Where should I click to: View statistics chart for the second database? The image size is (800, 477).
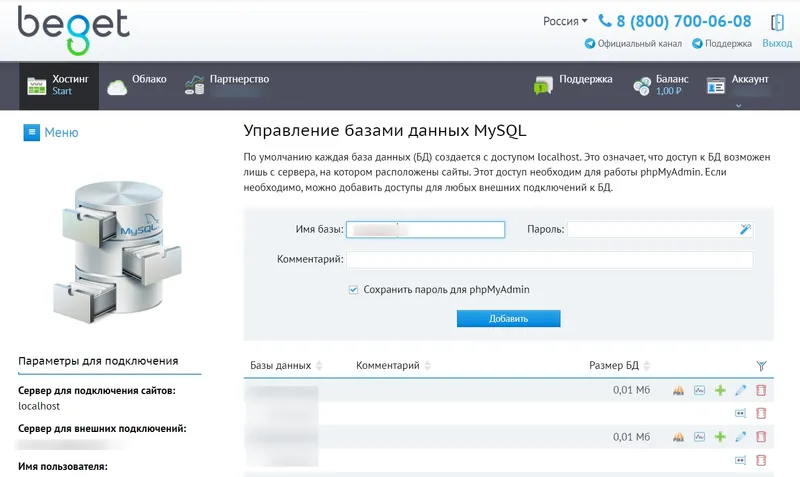coord(699,437)
